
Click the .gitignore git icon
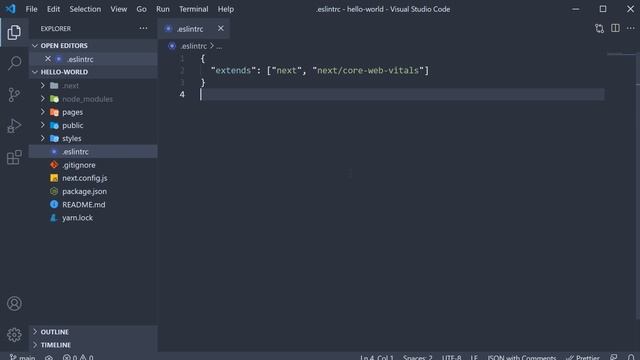54,165
